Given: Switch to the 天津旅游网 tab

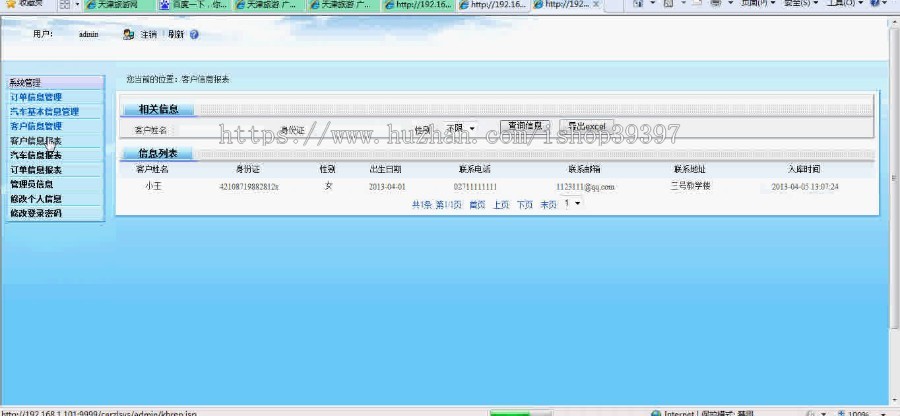Looking at the screenshot, I should [x=119, y=5].
